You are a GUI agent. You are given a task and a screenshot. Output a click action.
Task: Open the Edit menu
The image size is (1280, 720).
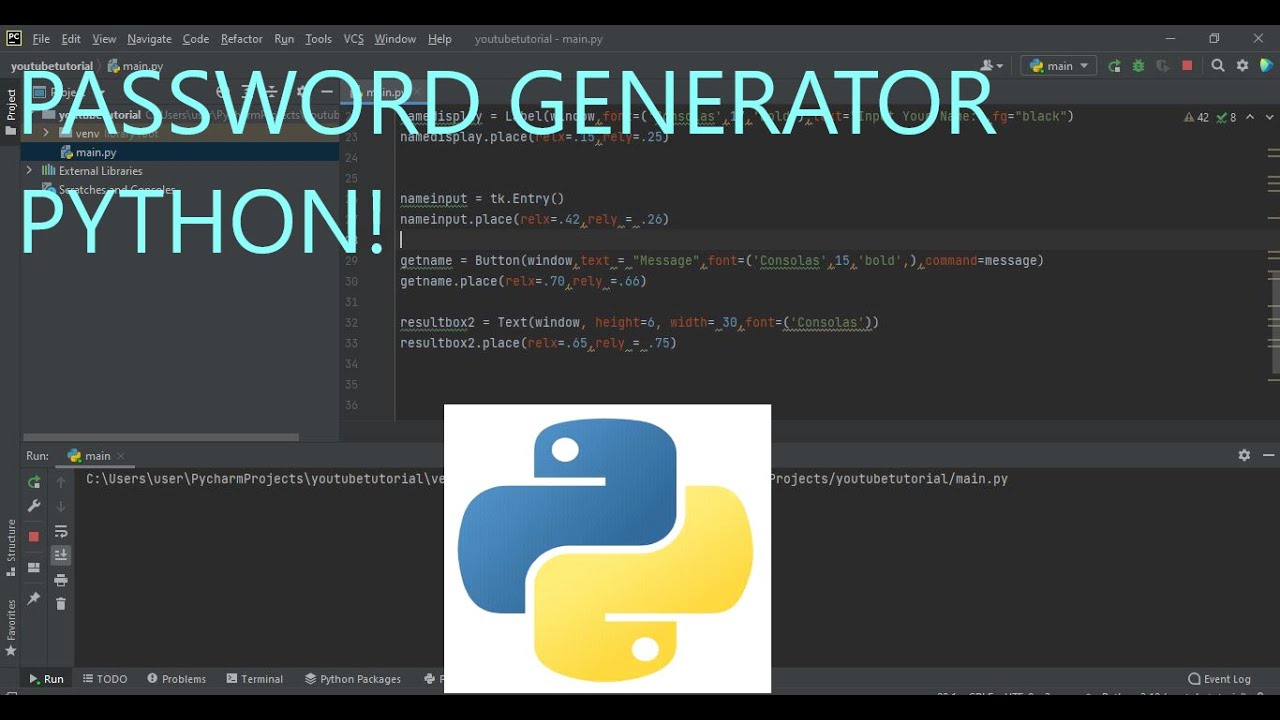(x=71, y=39)
